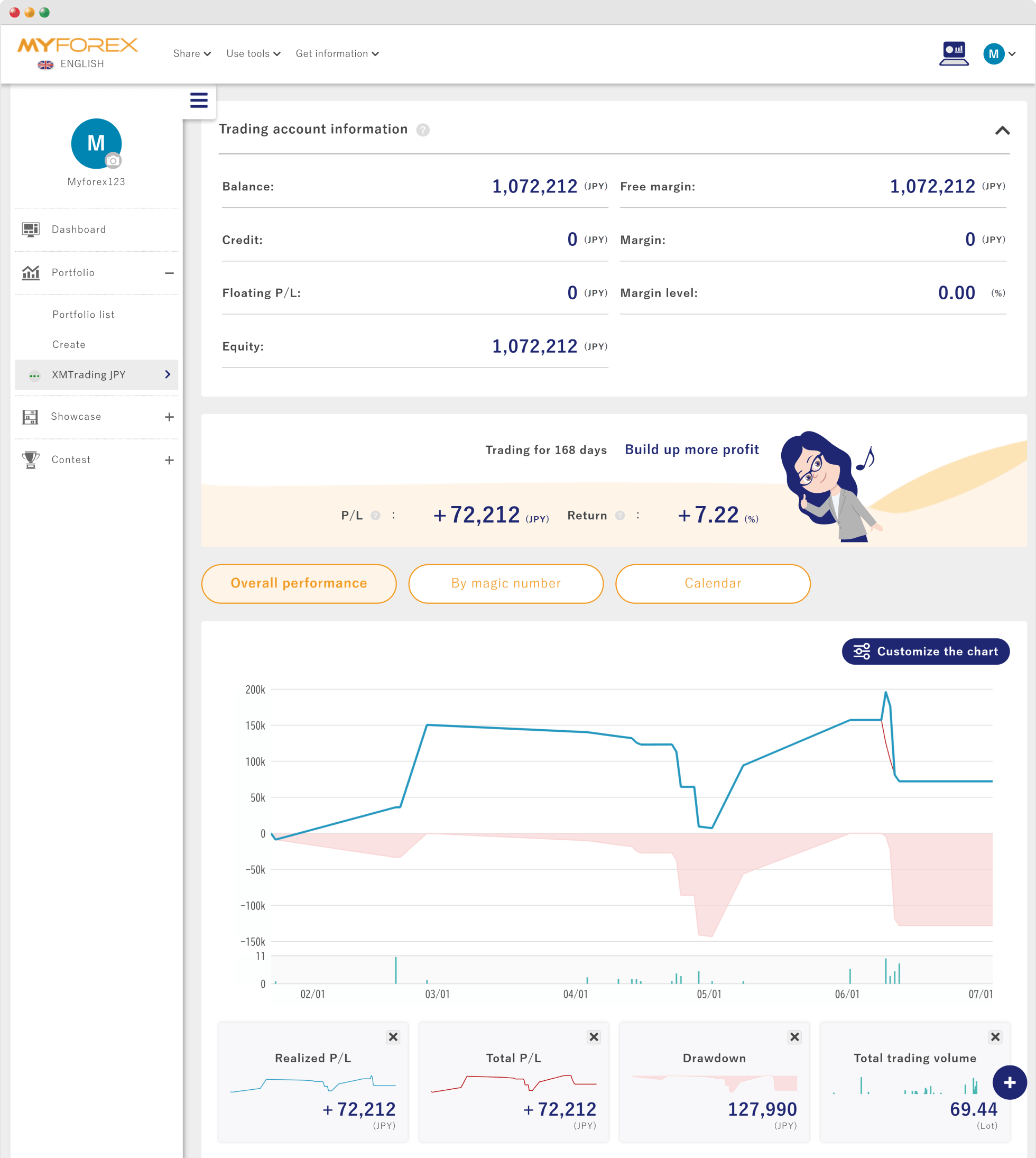This screenshot has width=1036, height=1158.
Task: Click the Realized P/L sparkline thumbnail
Action: coord(313,1083)
